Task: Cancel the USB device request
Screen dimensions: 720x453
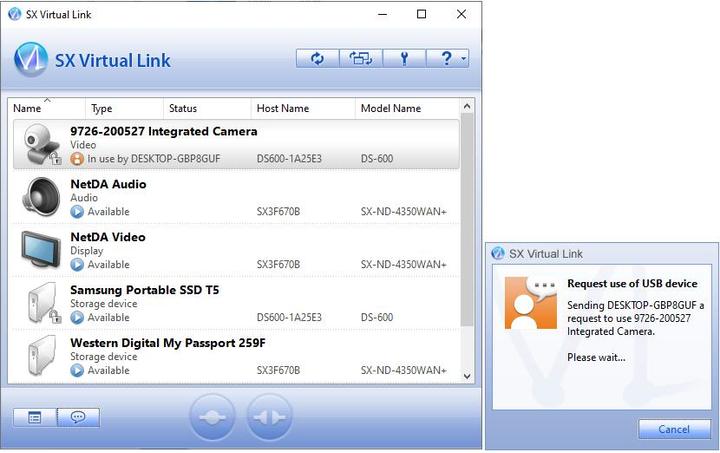Action: (x=674, y=429)
